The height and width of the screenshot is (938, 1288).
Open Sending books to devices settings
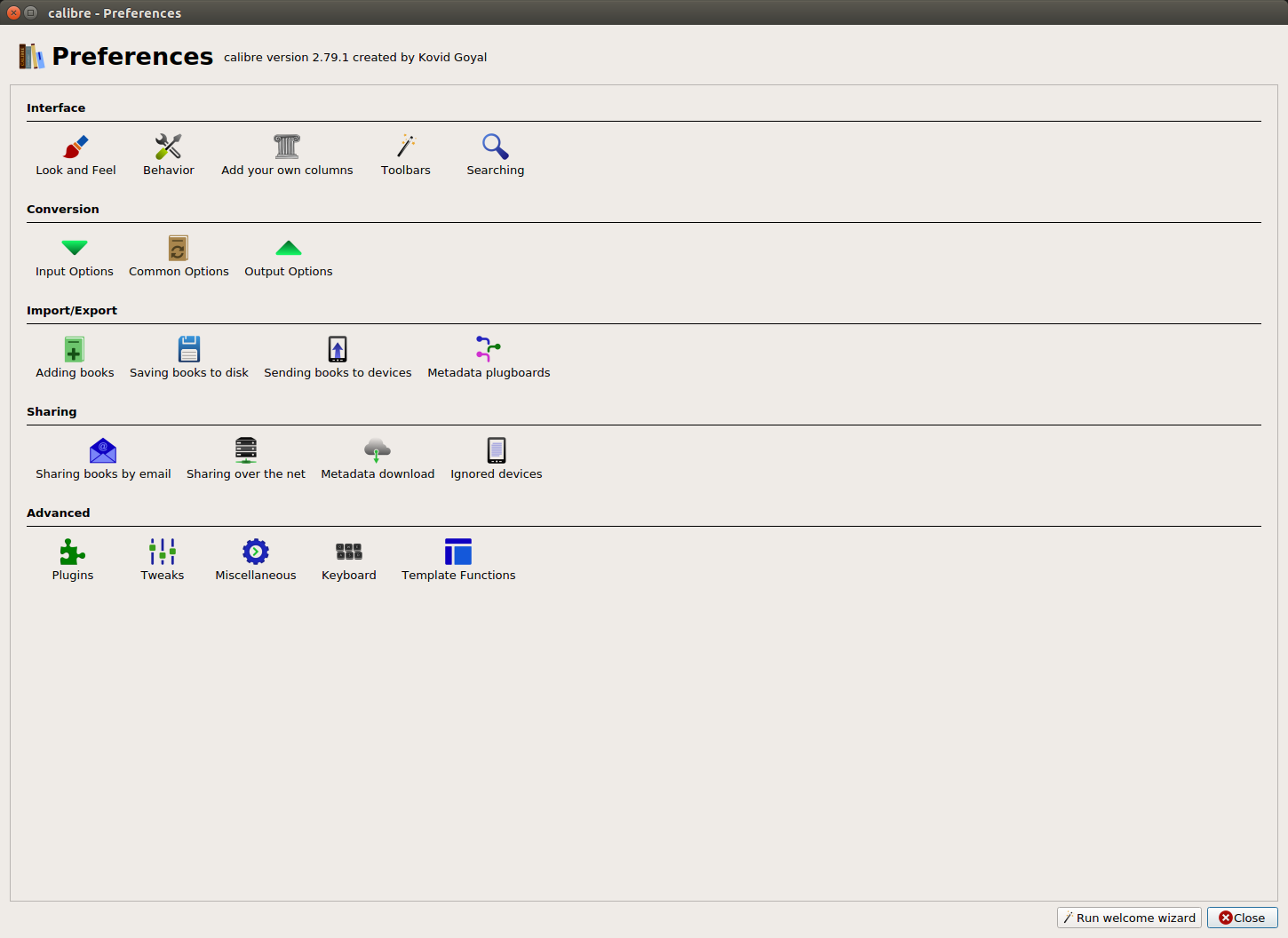pos(338,358)
